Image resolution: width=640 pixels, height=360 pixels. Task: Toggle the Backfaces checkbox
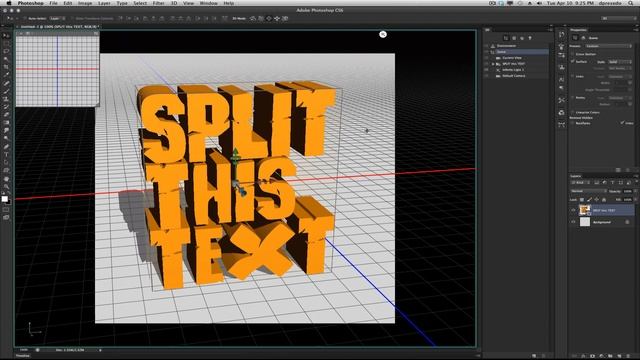[x=572, y=123]
